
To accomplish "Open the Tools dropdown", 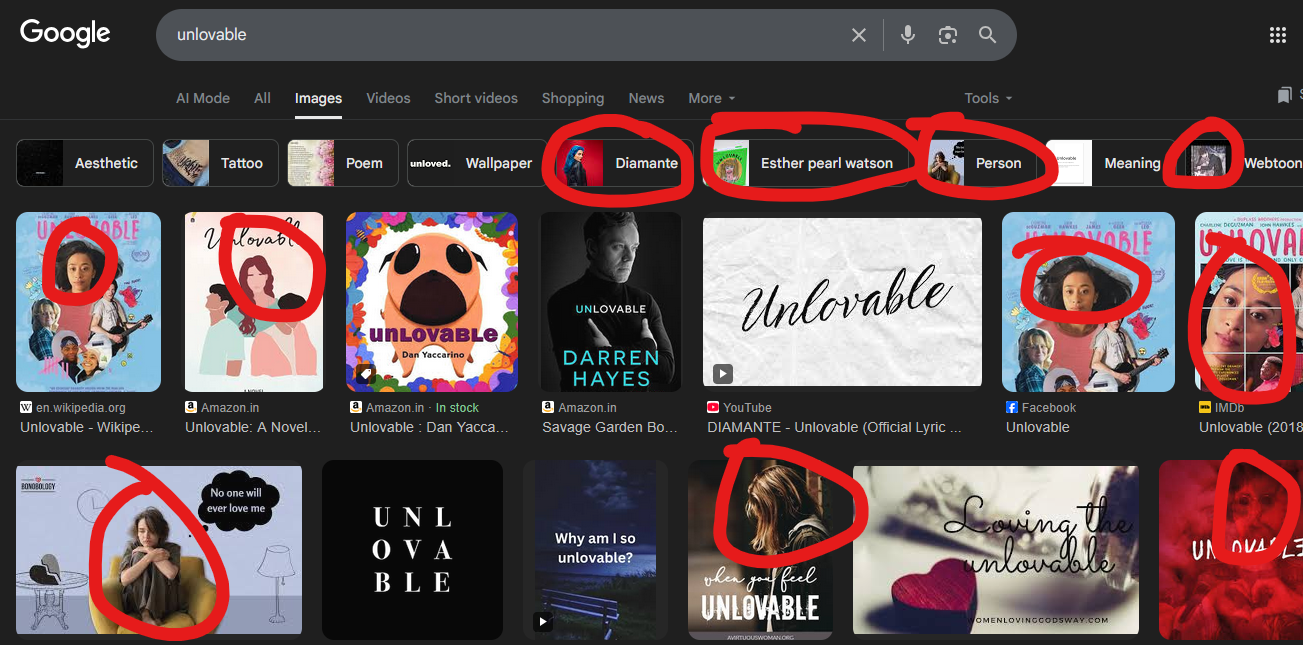I will pyautogui.click(x=987, y=98).
